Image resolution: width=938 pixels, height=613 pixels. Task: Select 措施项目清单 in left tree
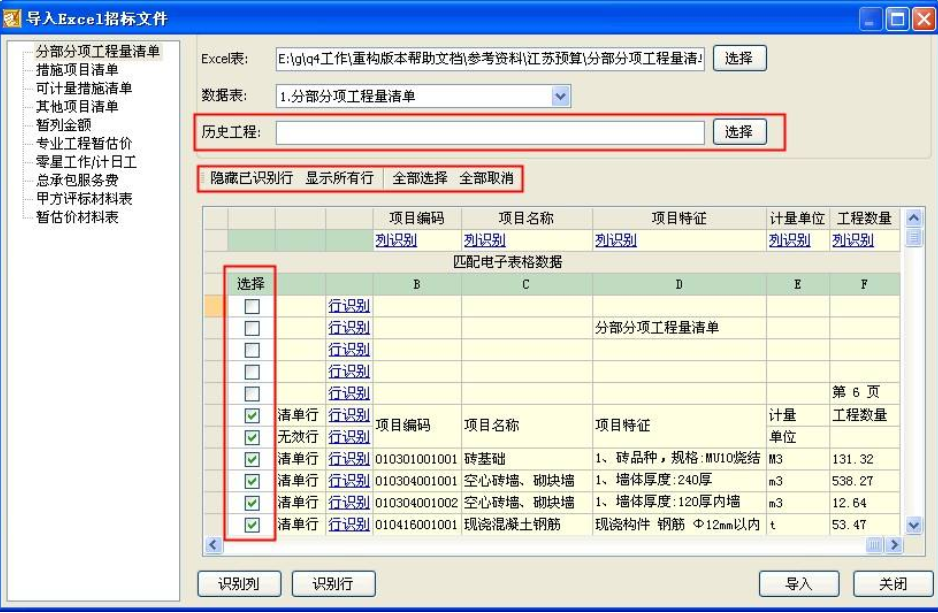pos(77,70)
